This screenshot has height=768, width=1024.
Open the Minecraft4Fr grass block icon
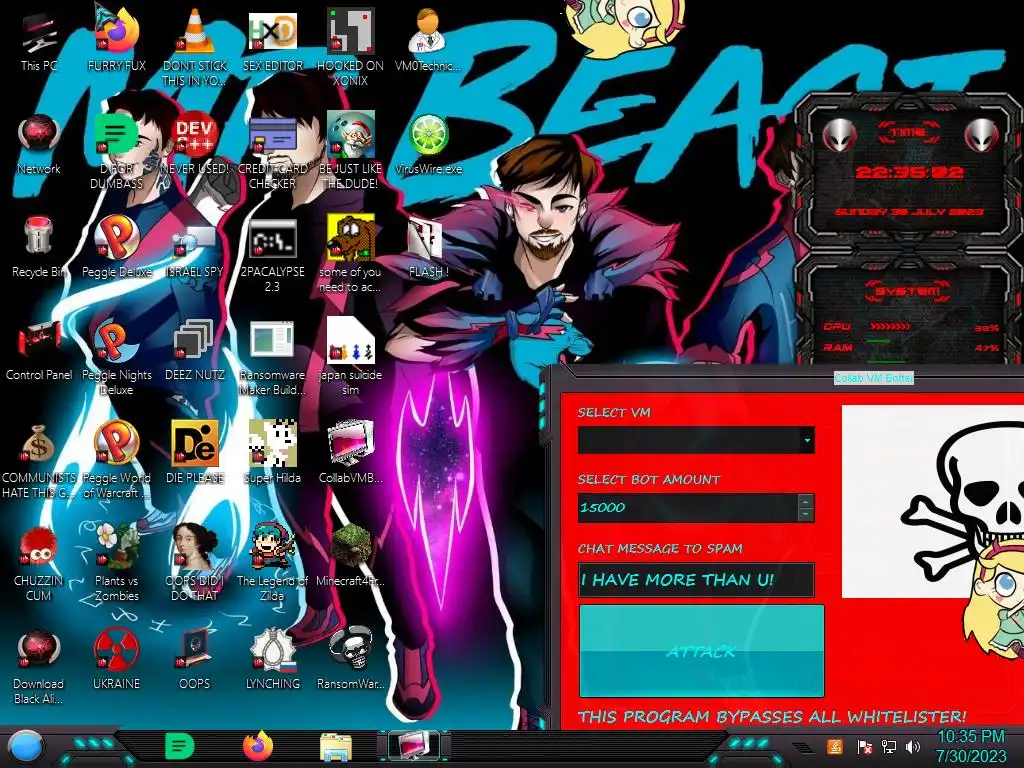(x=351, y=556)
